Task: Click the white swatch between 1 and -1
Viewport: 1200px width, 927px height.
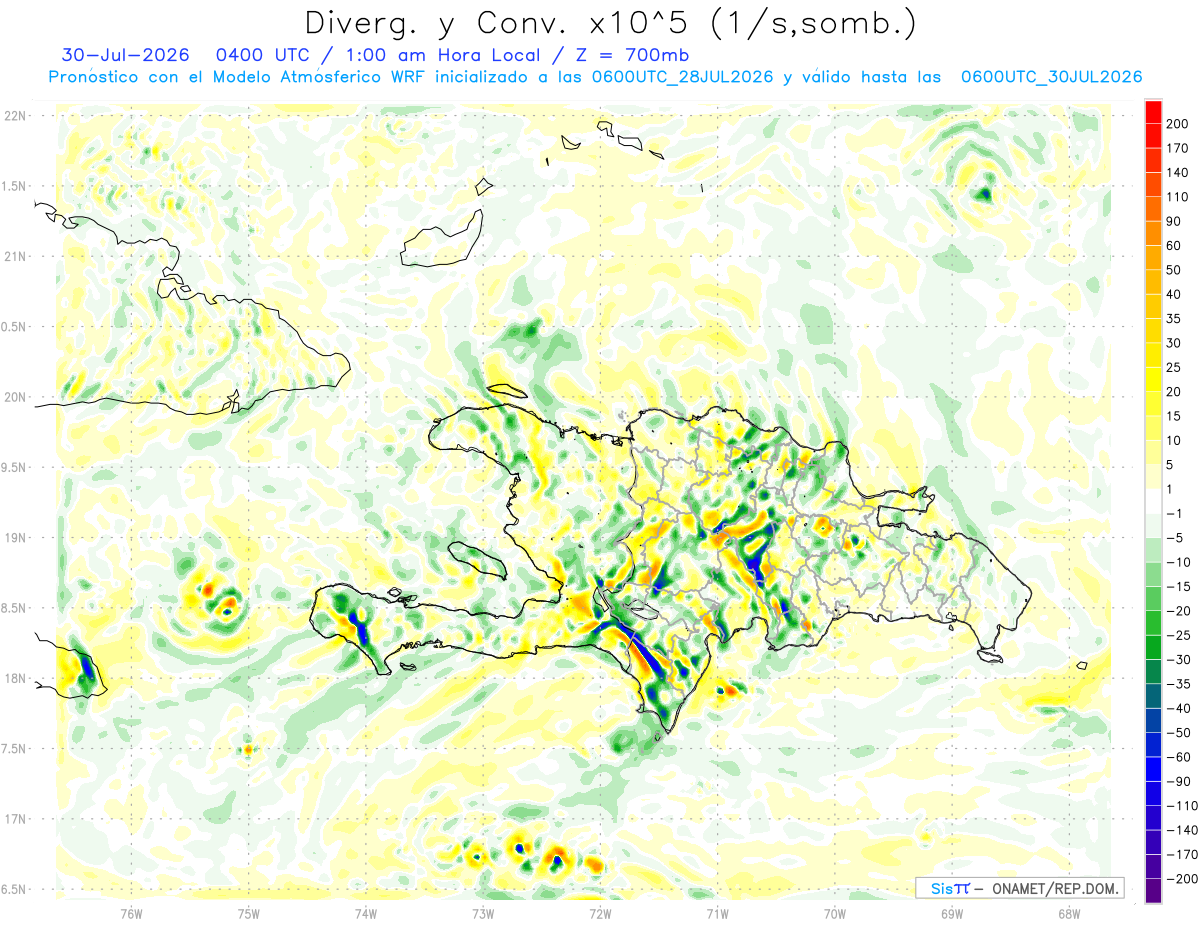Action: point(1153,501)
